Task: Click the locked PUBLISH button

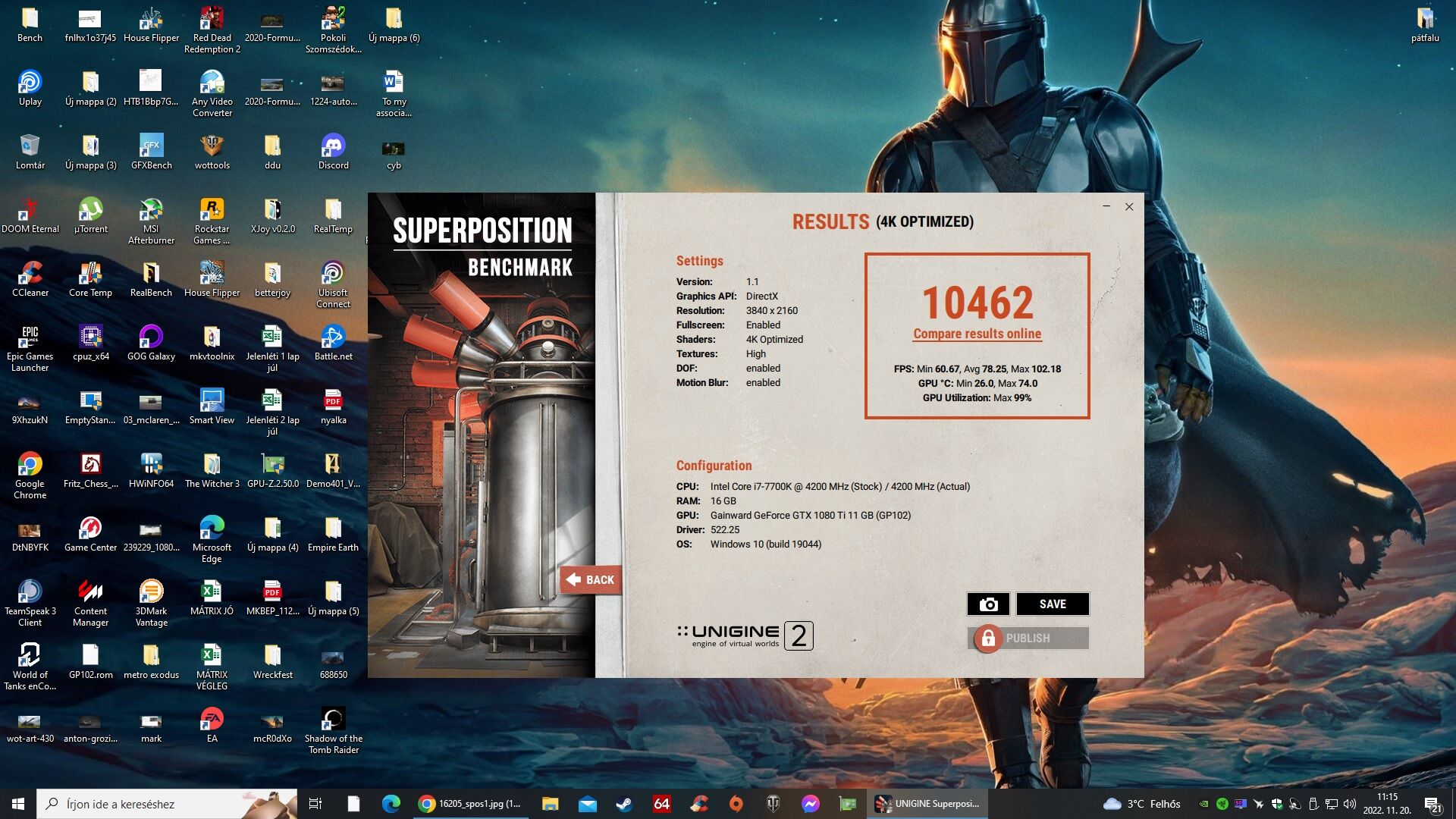Action: click(x=1028, y=638)
